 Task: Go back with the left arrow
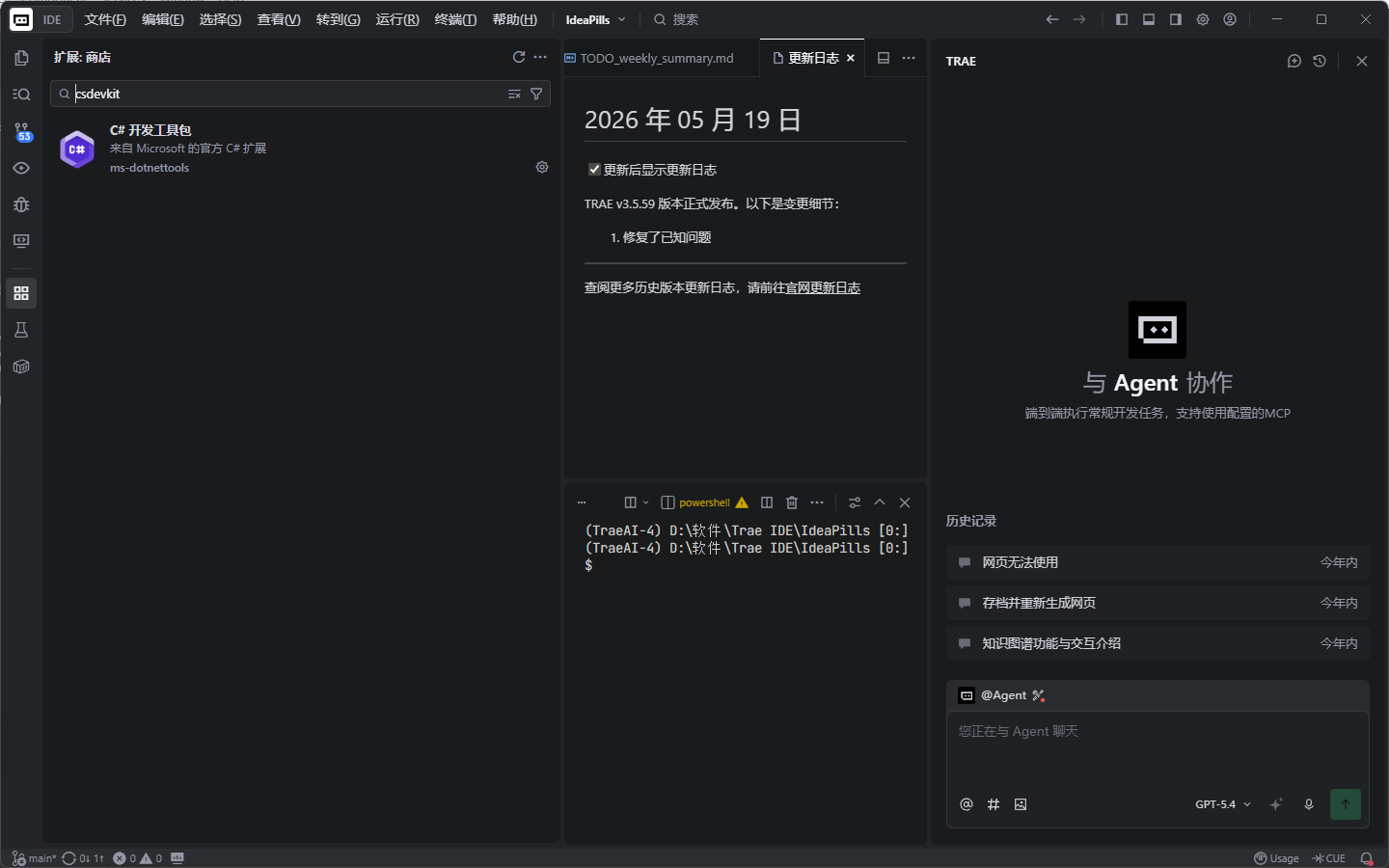pos(1052,19)
